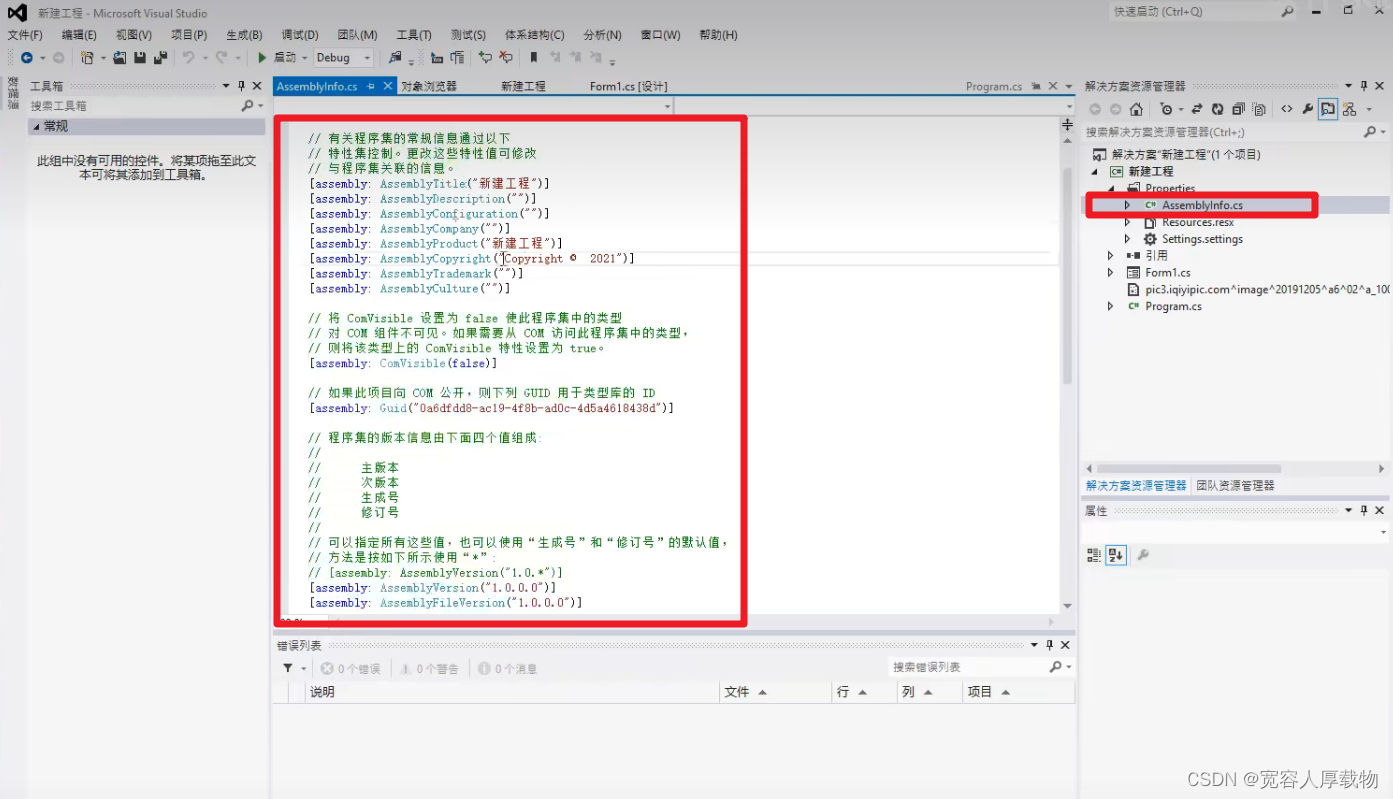Expand the Resources.resx tree node
The height and width of the screenshot is (799, 1393).
pyautogui.click(x=1127, y=222)
